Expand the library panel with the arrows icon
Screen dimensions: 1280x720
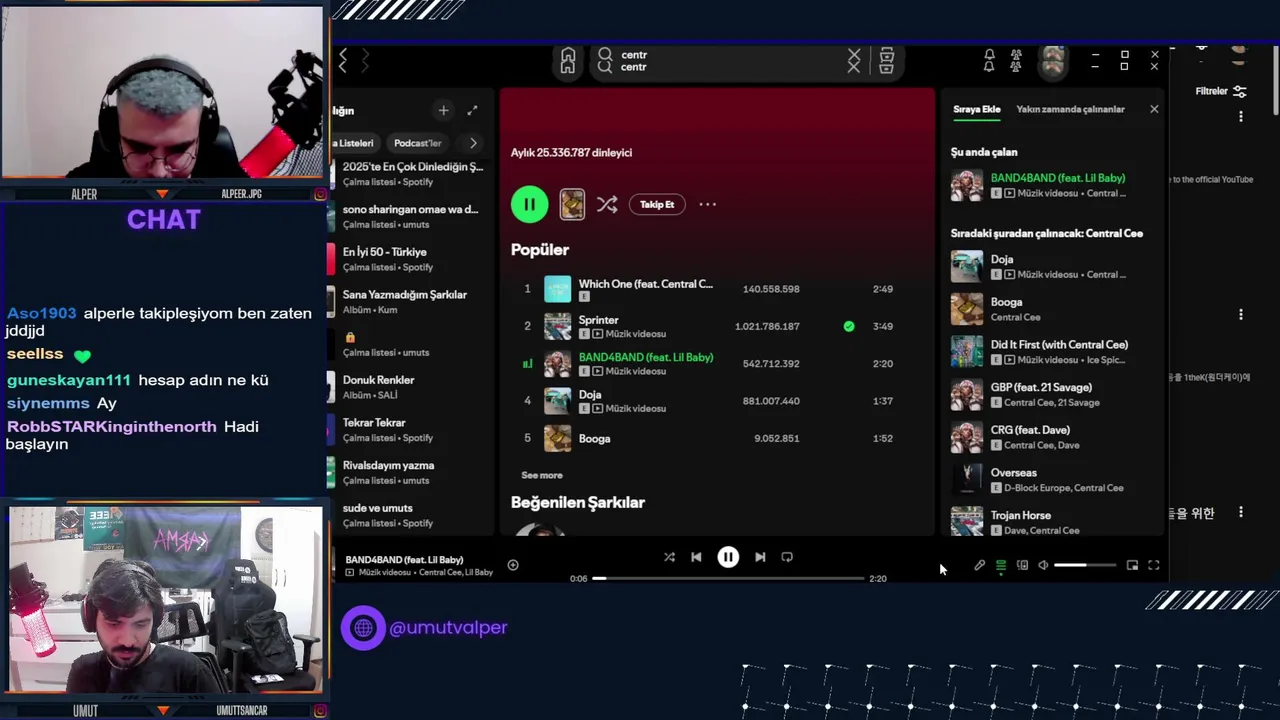tap(472, 110)
